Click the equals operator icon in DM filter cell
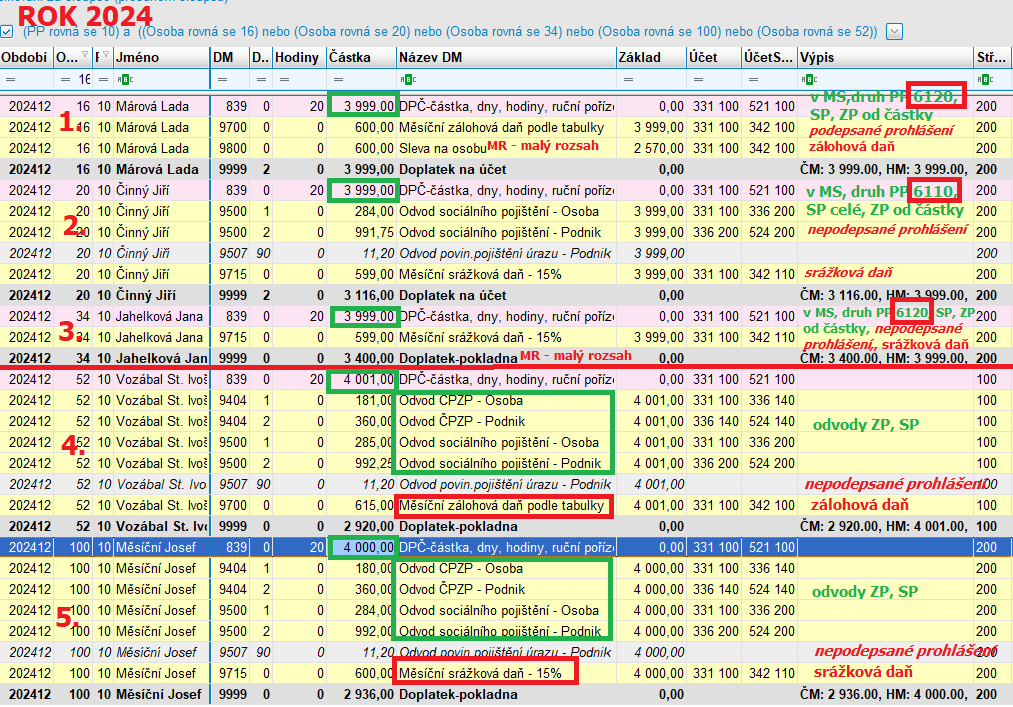The width and height of the screenshot is (1013, 707). click(x=222, y=79)
